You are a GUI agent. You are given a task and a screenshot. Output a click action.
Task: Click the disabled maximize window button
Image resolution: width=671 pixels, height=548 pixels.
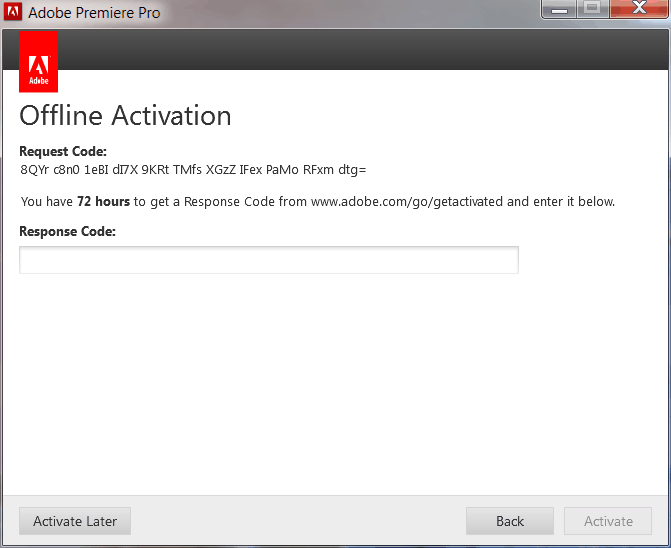593,8
